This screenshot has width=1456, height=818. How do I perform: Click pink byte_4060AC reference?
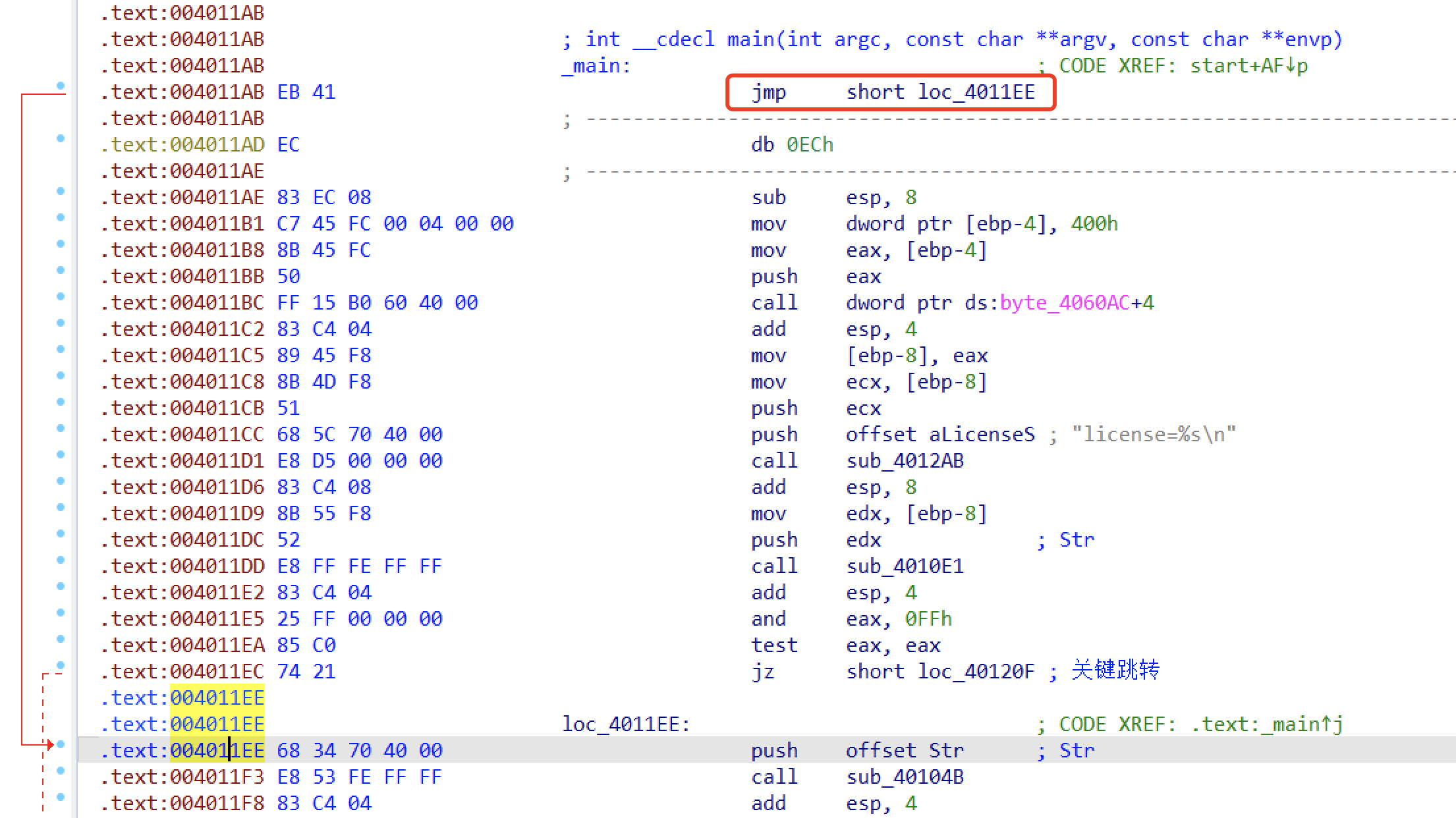click(x=1064, y=303)
